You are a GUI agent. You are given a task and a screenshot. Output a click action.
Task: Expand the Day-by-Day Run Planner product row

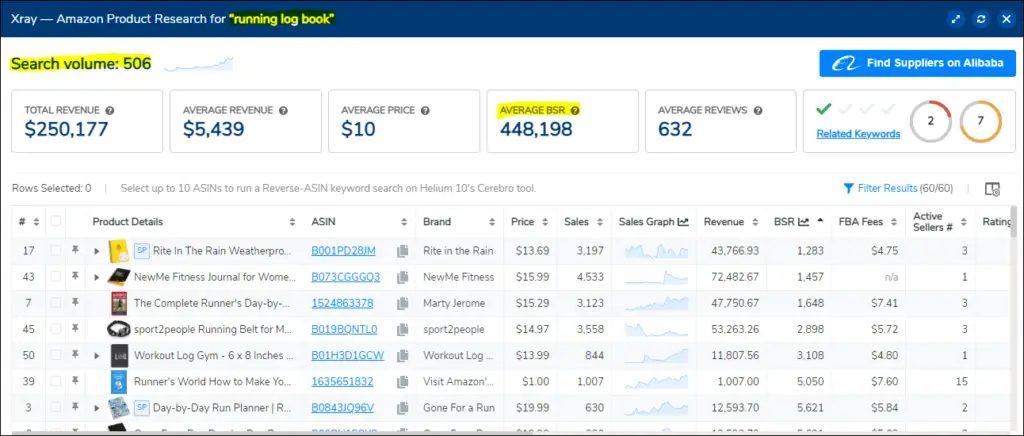pos(97,407)
